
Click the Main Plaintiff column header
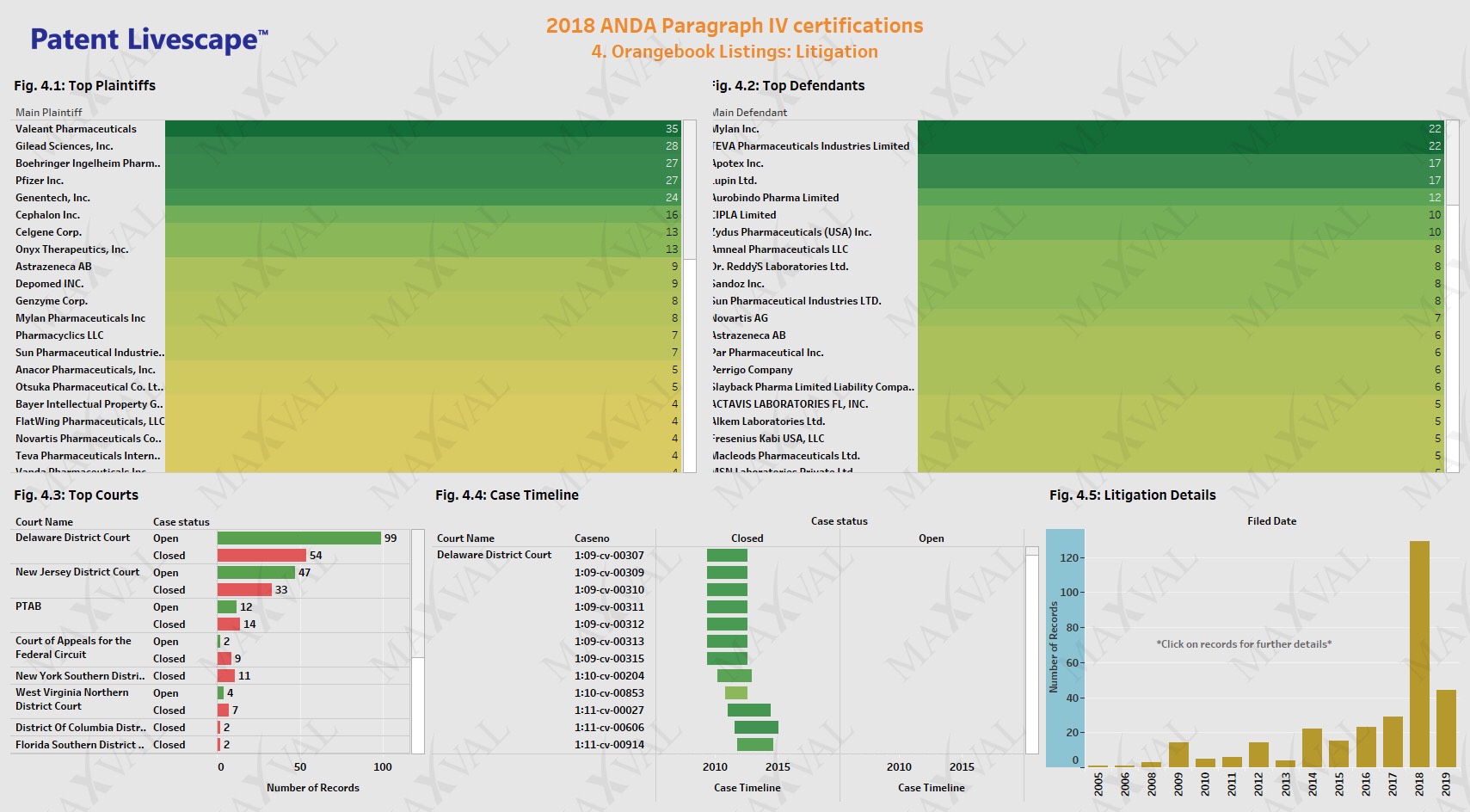49,112
